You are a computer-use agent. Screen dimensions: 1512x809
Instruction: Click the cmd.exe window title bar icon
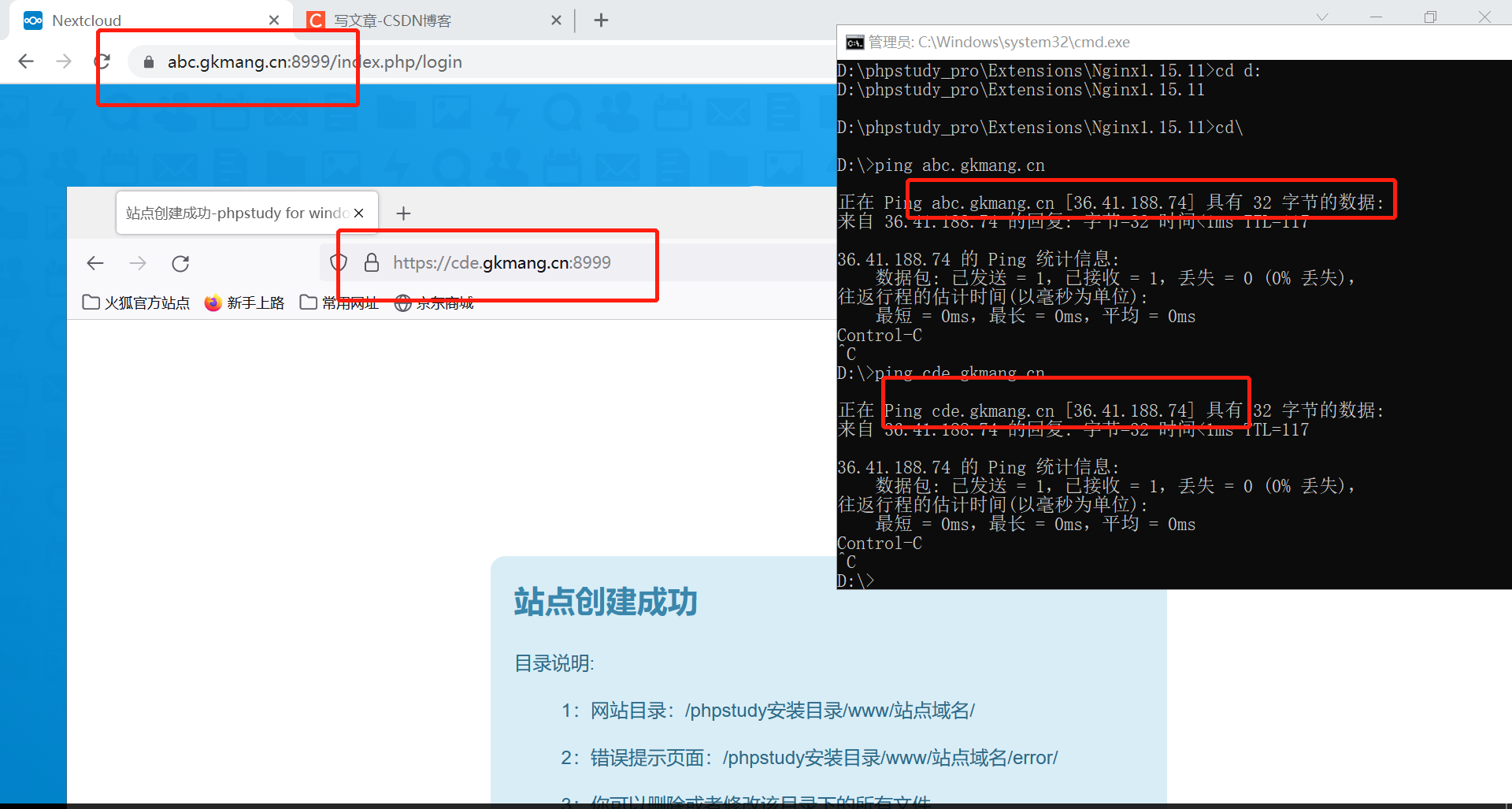tap(854, 43)
